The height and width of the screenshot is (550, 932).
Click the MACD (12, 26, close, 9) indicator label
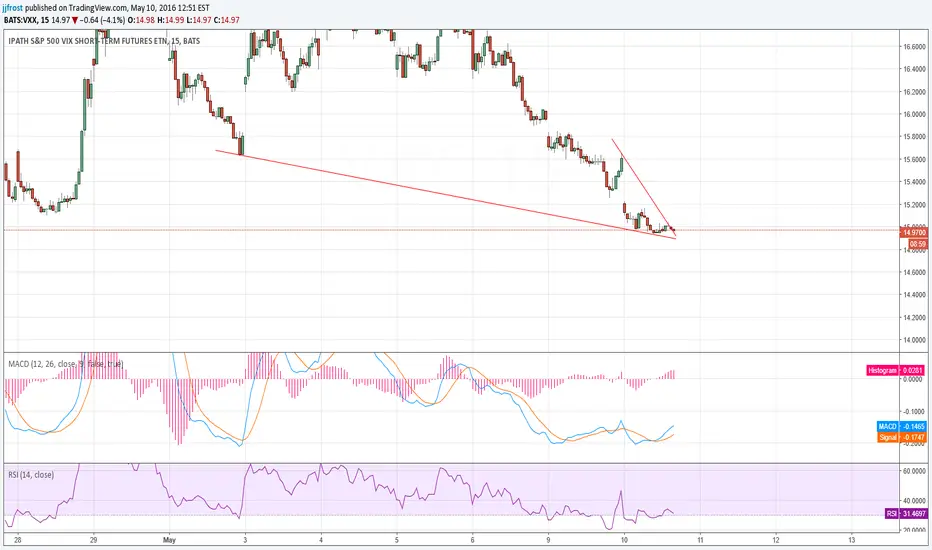(x=65, y=364)
